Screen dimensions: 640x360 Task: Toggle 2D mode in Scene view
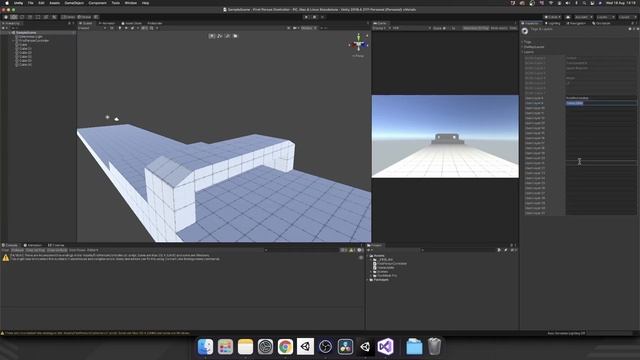click(x=111, y=28)
